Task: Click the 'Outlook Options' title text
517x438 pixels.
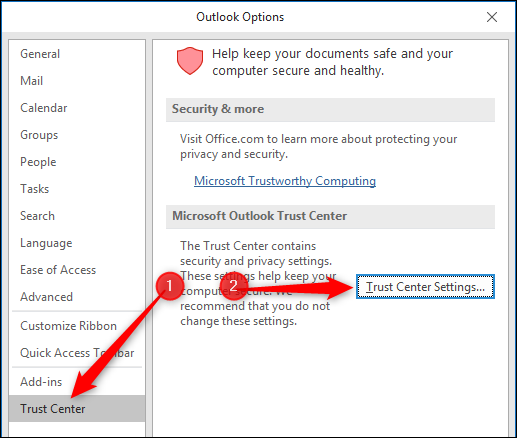Action: pyautogui.click(x=240, y=17)
